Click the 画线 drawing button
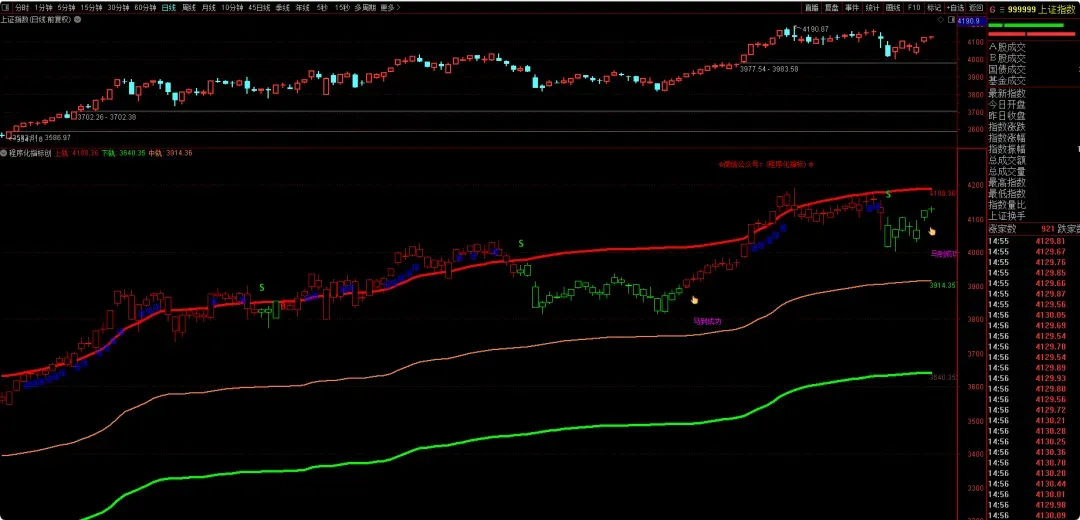Viewport: 1080px width, 520px height. [x=893, y=8]
